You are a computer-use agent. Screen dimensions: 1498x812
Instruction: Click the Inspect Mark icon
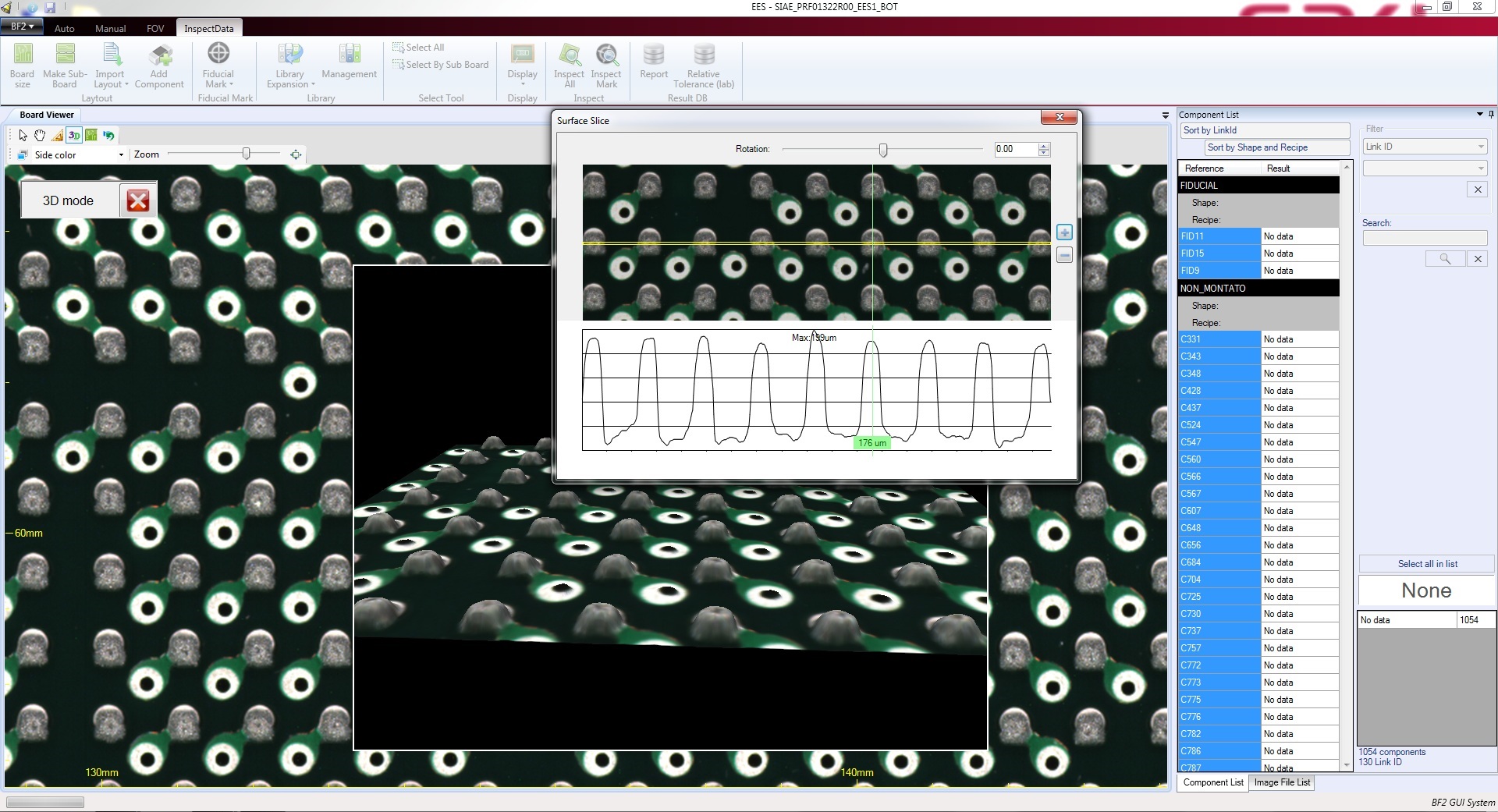[606, 66]
